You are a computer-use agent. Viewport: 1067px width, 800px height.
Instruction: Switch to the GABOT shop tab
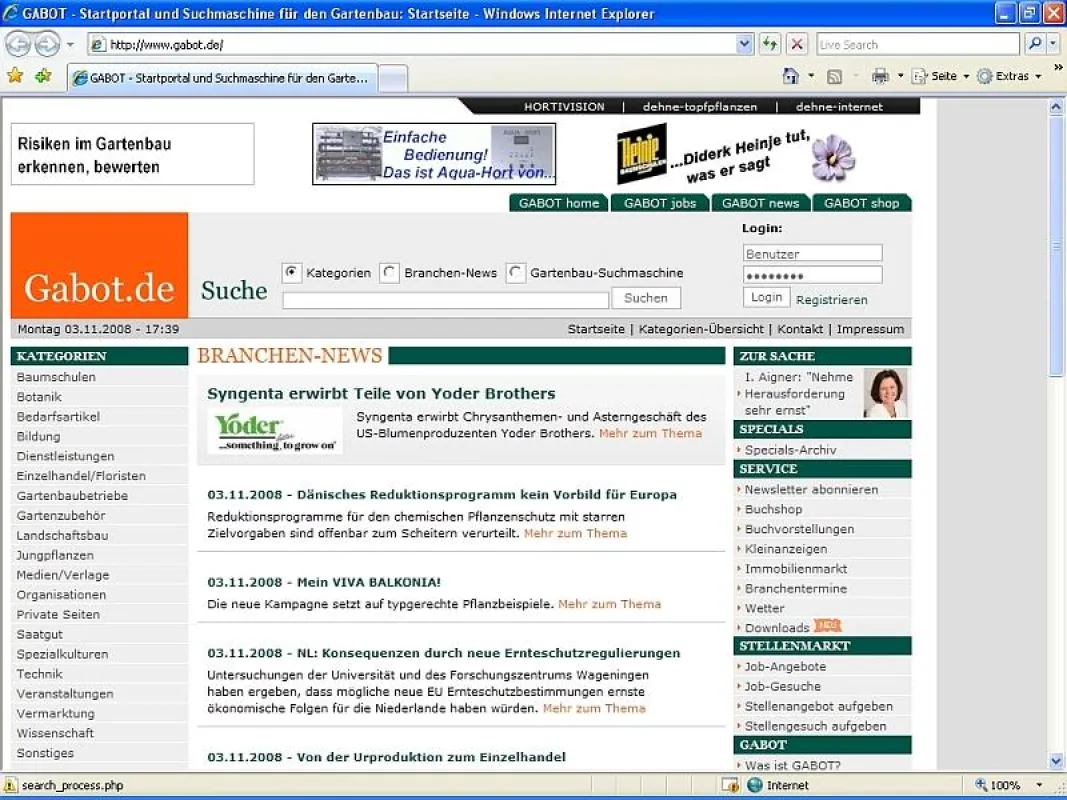point(861,203)
